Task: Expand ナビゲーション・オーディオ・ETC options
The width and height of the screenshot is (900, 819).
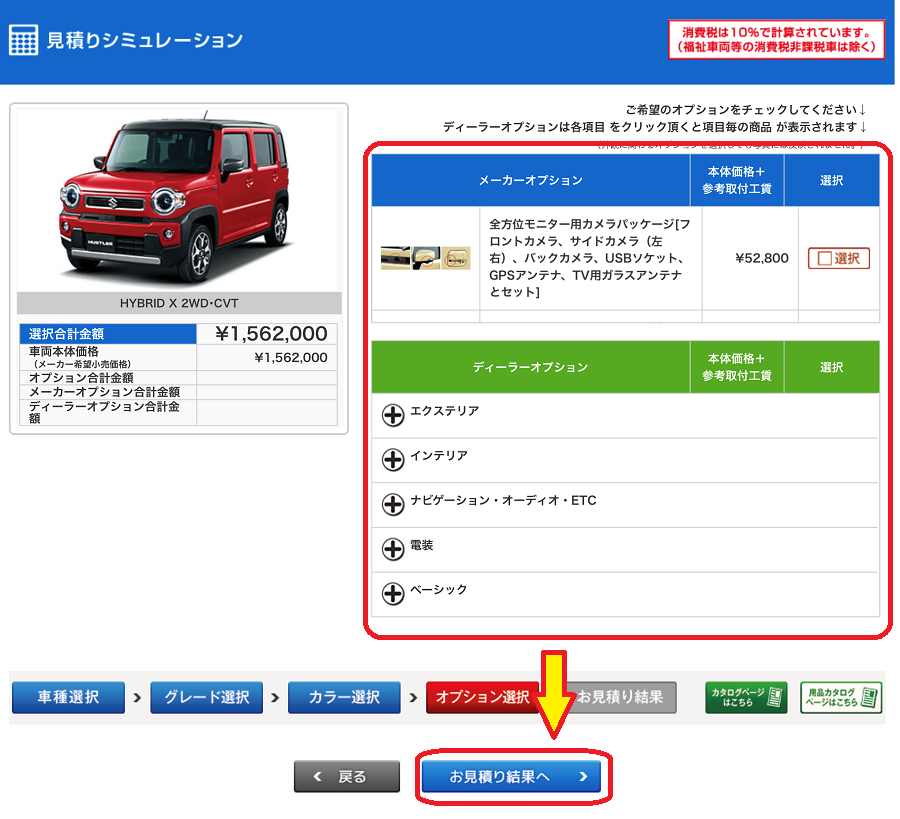Action: click(x=393, y=504)
